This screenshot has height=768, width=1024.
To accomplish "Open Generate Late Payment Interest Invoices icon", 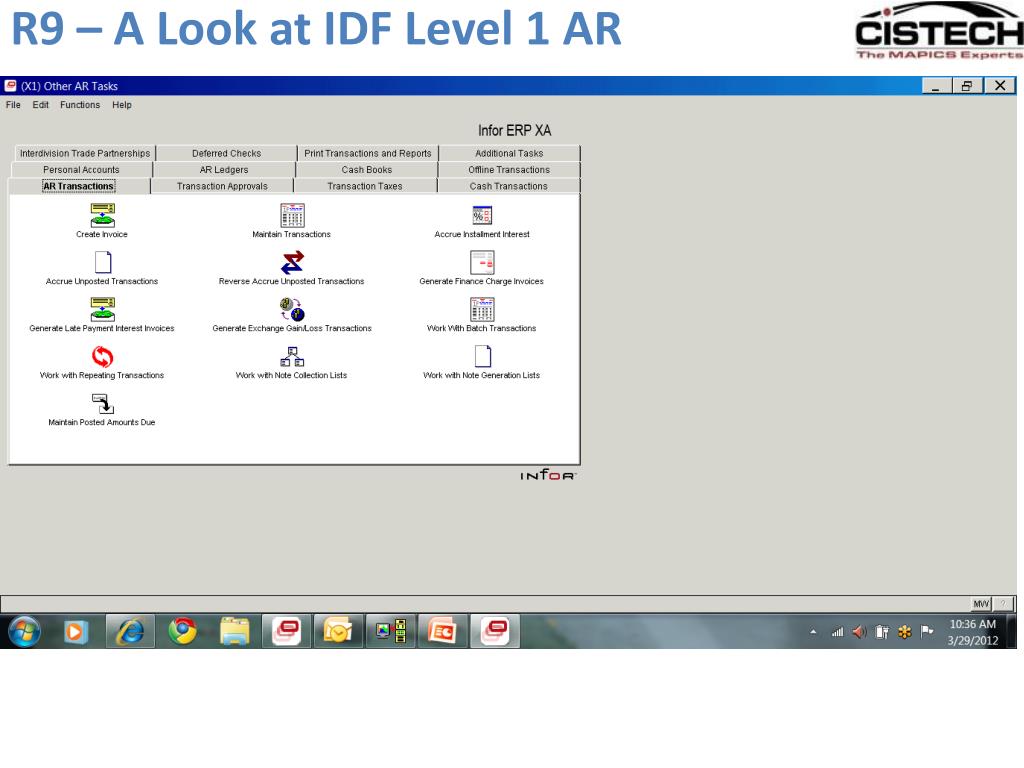I will click(x=103, y=310).
